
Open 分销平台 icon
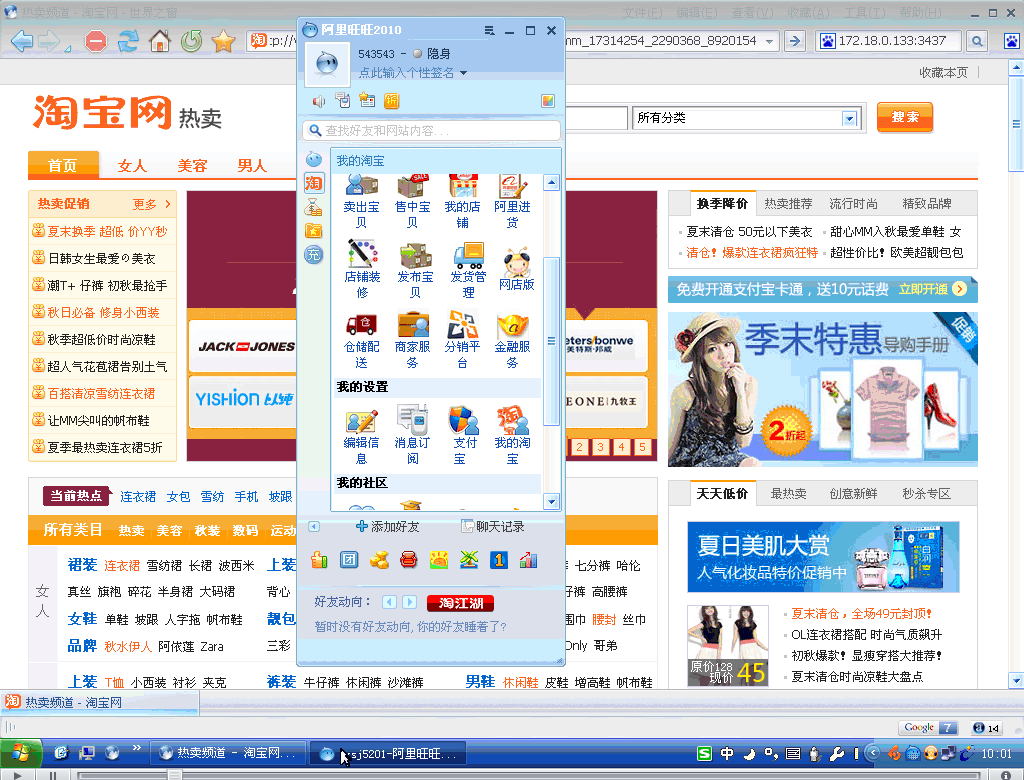(462, 340)
